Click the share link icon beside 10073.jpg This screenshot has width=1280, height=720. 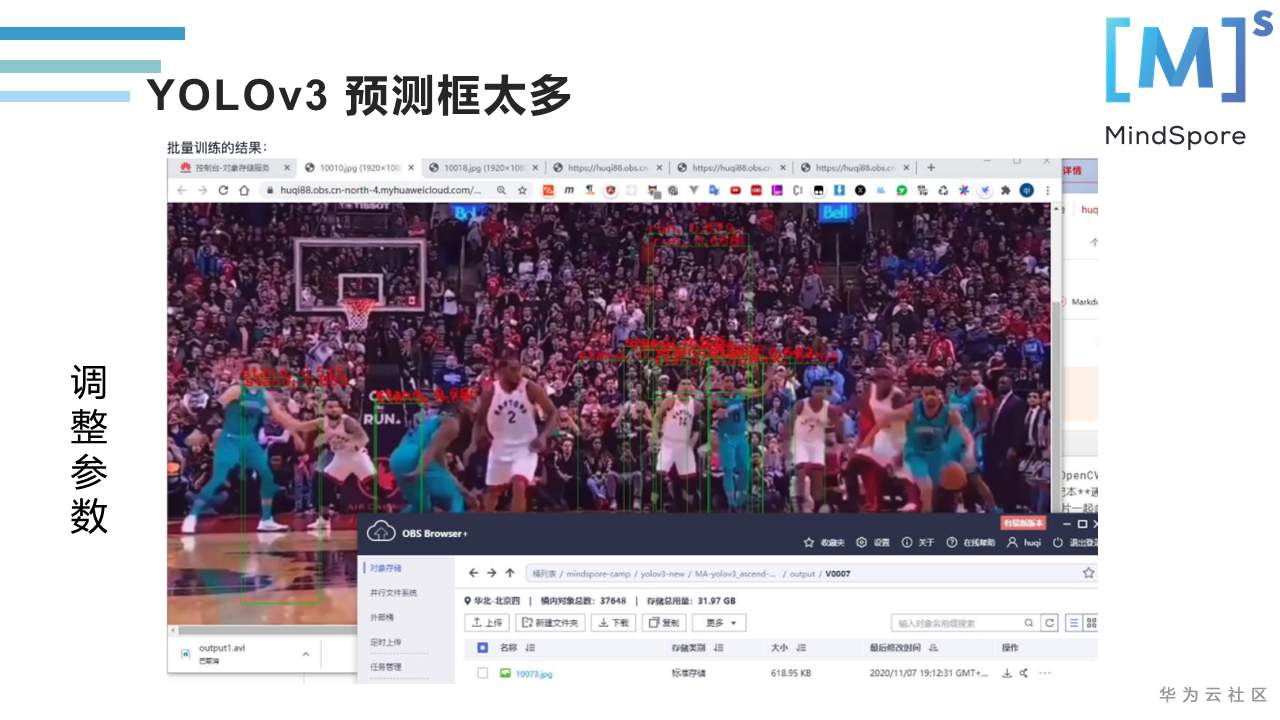(x=1021, y=672)
